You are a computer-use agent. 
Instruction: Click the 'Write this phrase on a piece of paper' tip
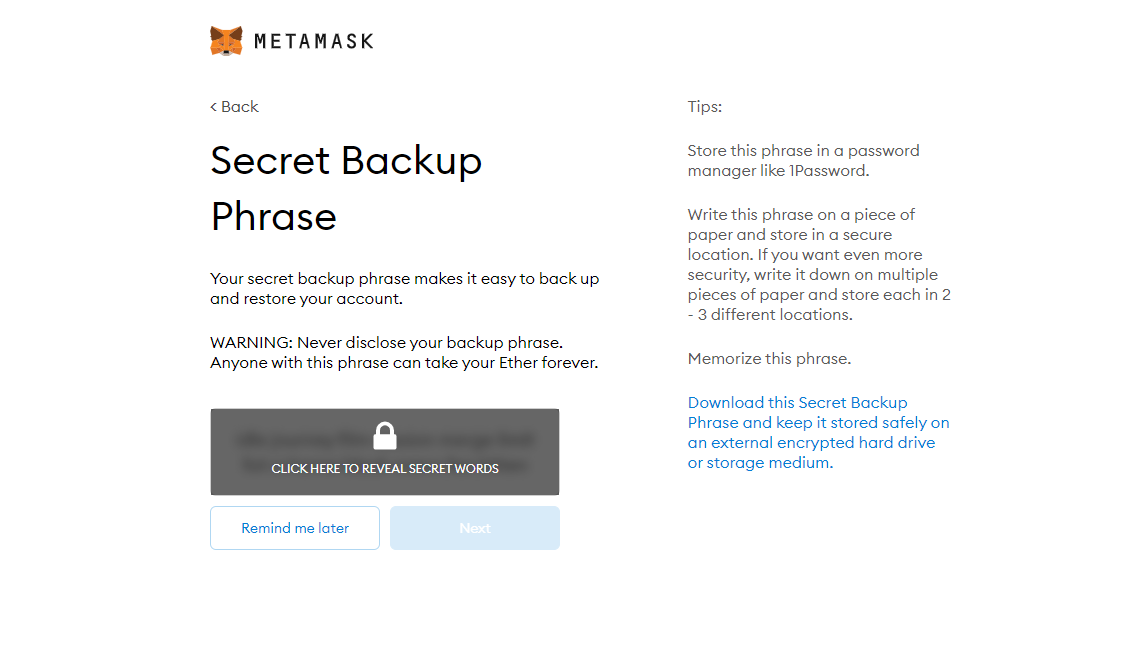pyautogui.click(x=819, y=264)
